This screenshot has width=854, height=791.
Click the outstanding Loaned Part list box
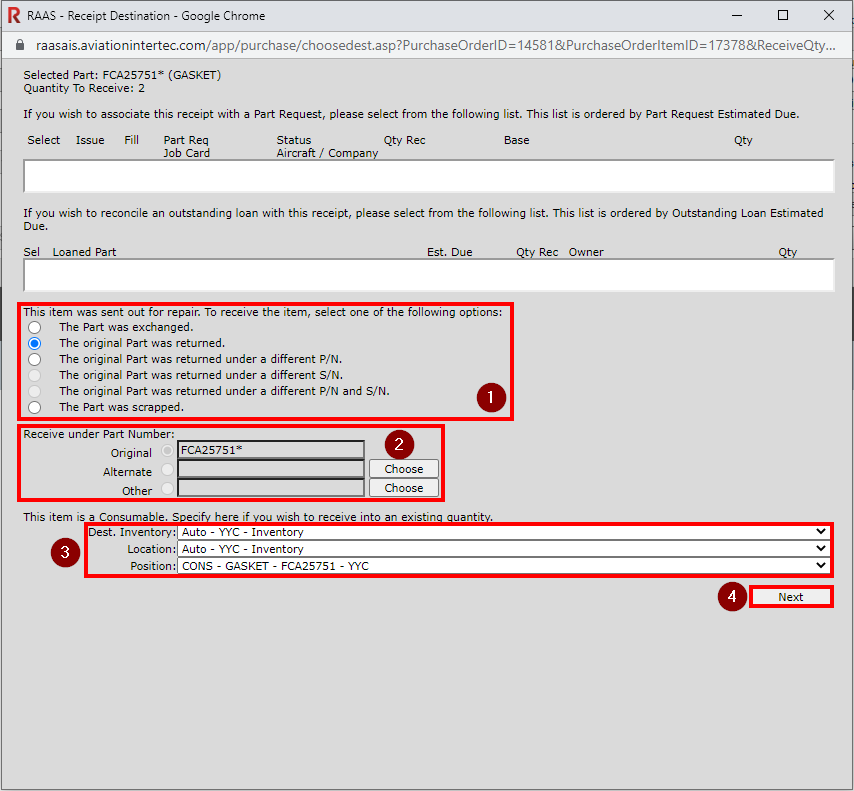point(428,275)
